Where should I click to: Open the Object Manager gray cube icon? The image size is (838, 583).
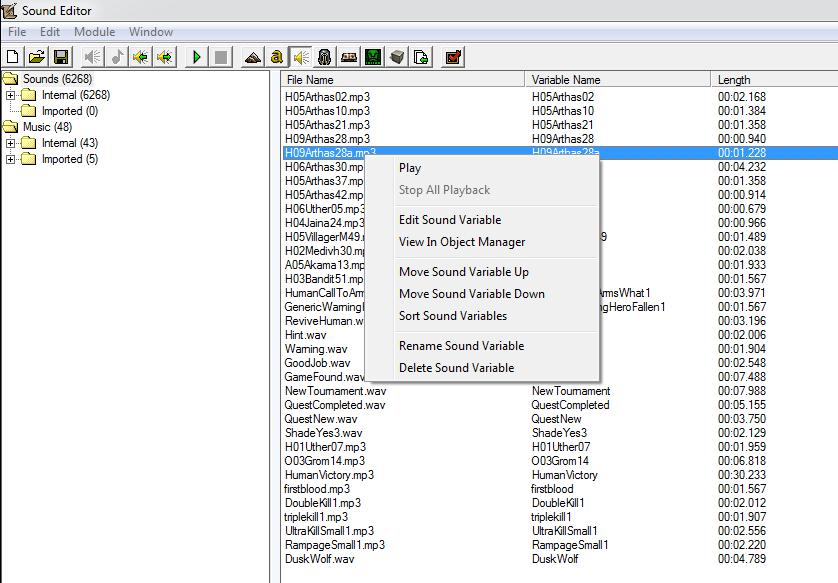(x=397, y=57)
